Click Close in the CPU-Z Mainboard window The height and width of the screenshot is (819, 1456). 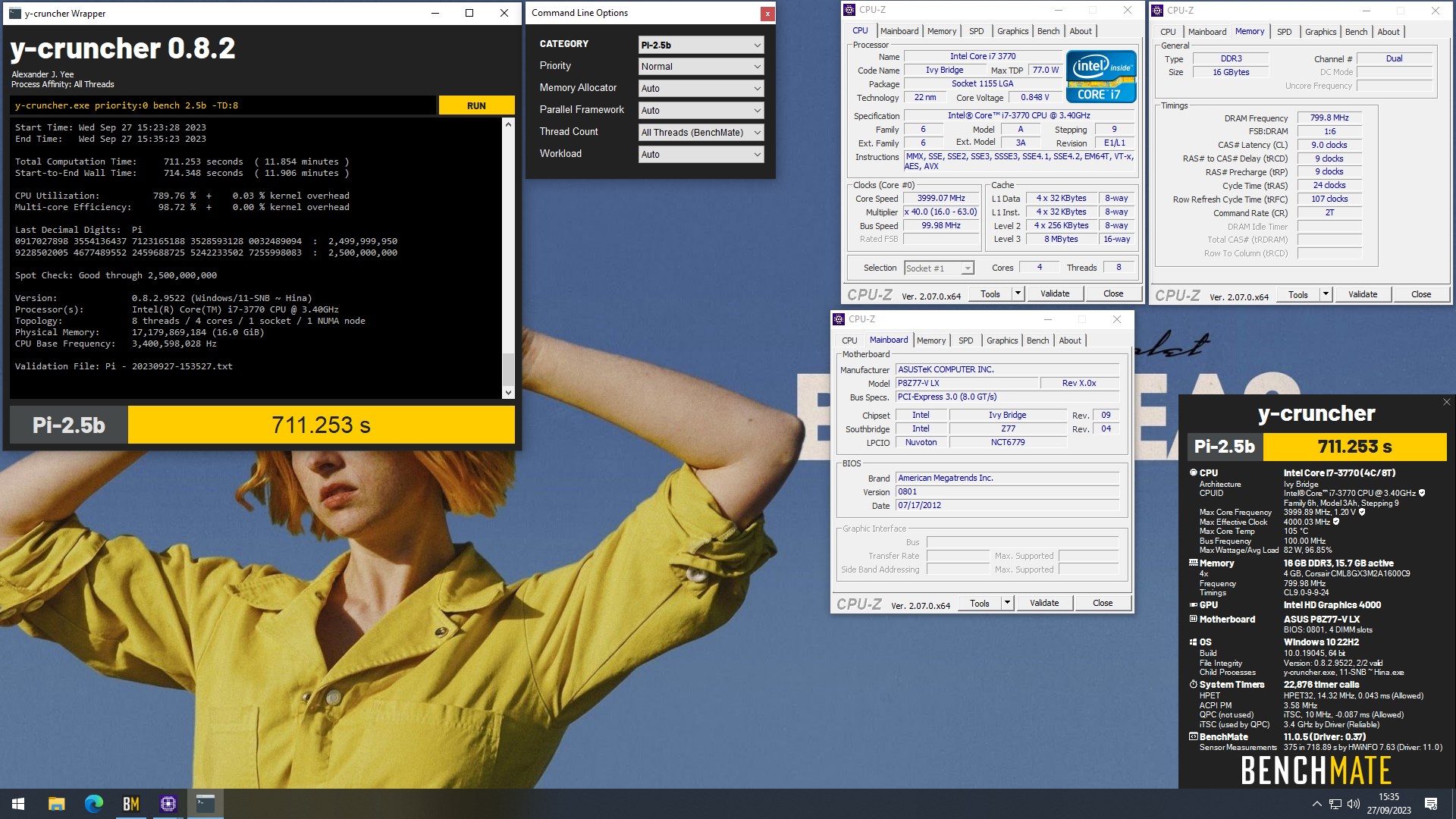(x=1103, y=603)
